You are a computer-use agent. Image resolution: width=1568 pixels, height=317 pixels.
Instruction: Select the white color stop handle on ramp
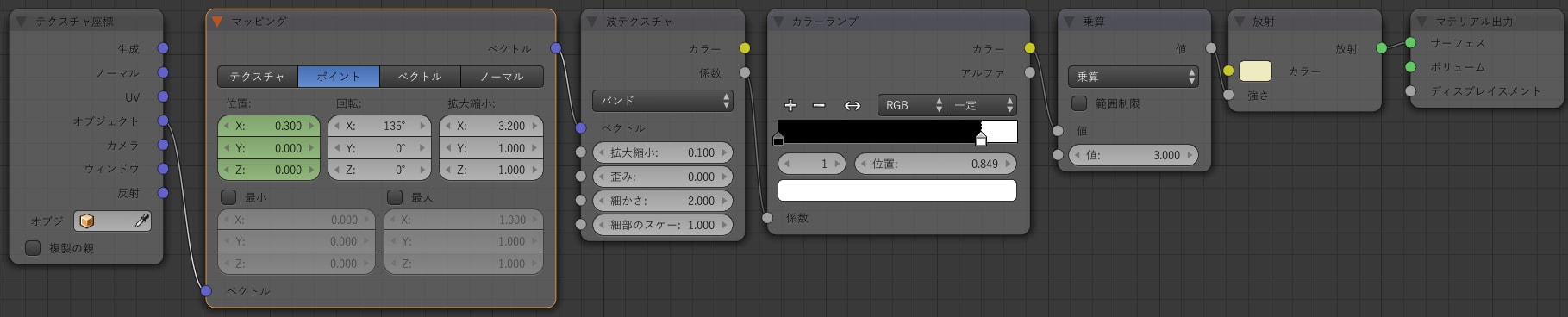(981, 138)
